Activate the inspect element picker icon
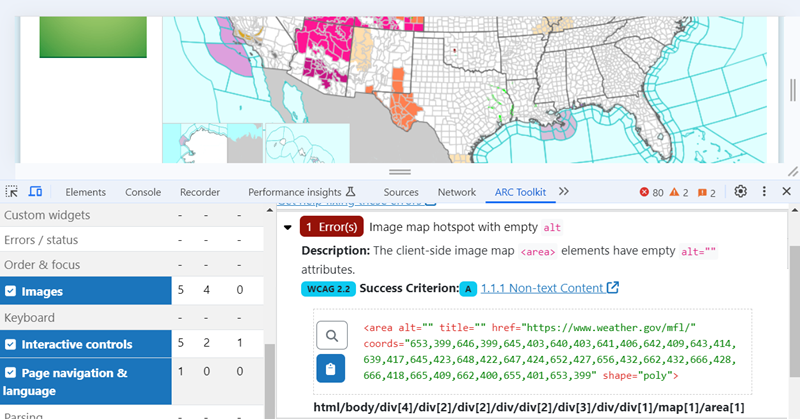This screenshot has width=800, height=419. 11,192
